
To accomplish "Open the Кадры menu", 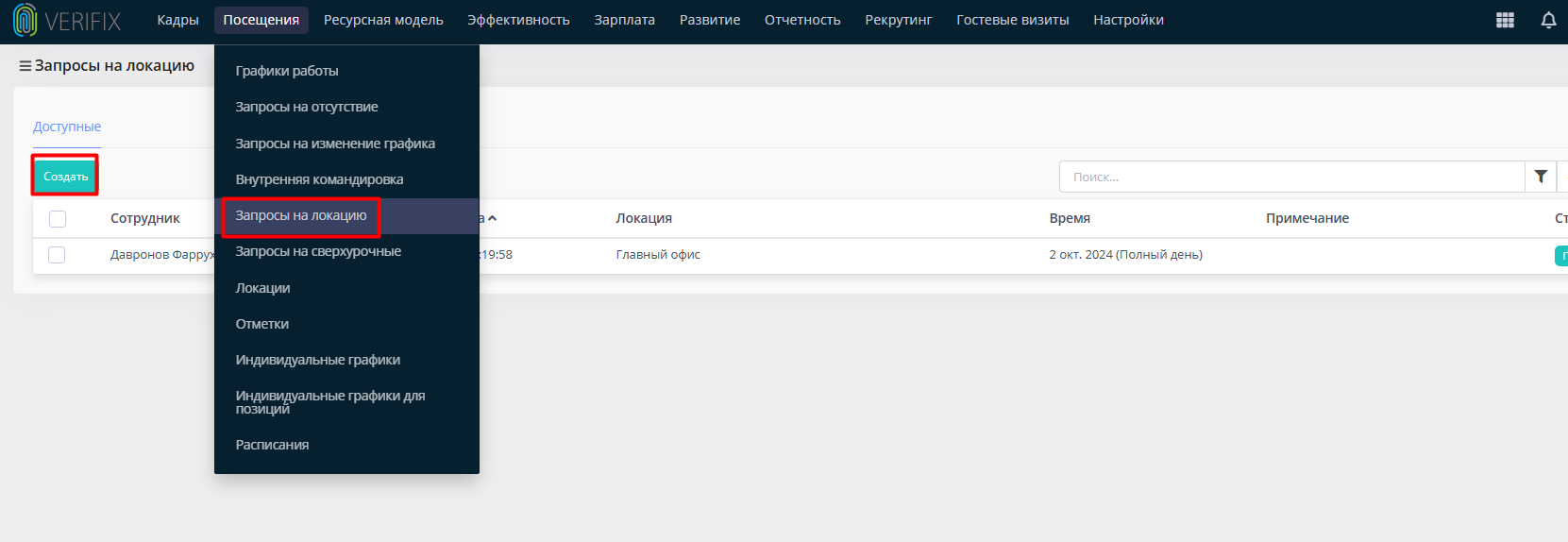I will coord(177,20).
